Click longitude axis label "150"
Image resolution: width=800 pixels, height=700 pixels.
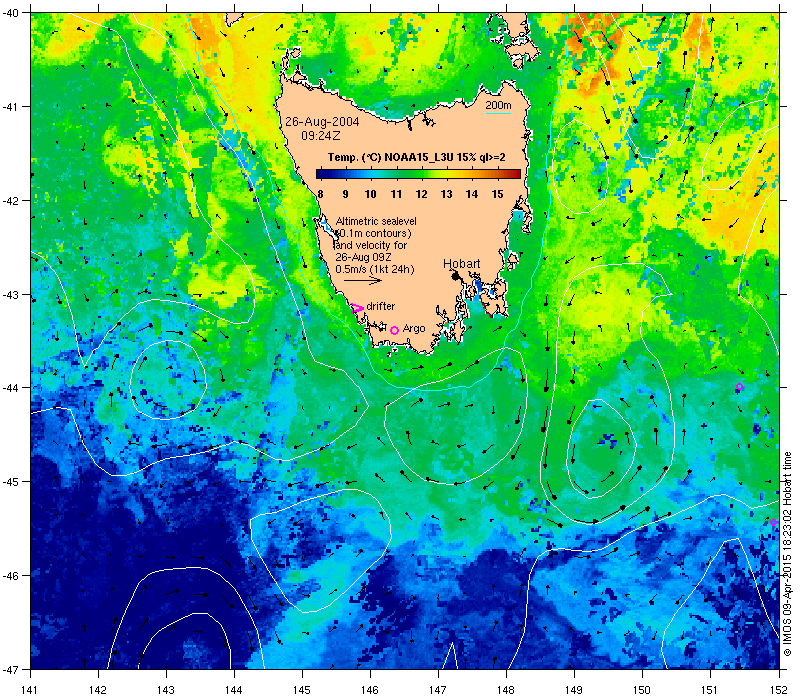point(643,690)
